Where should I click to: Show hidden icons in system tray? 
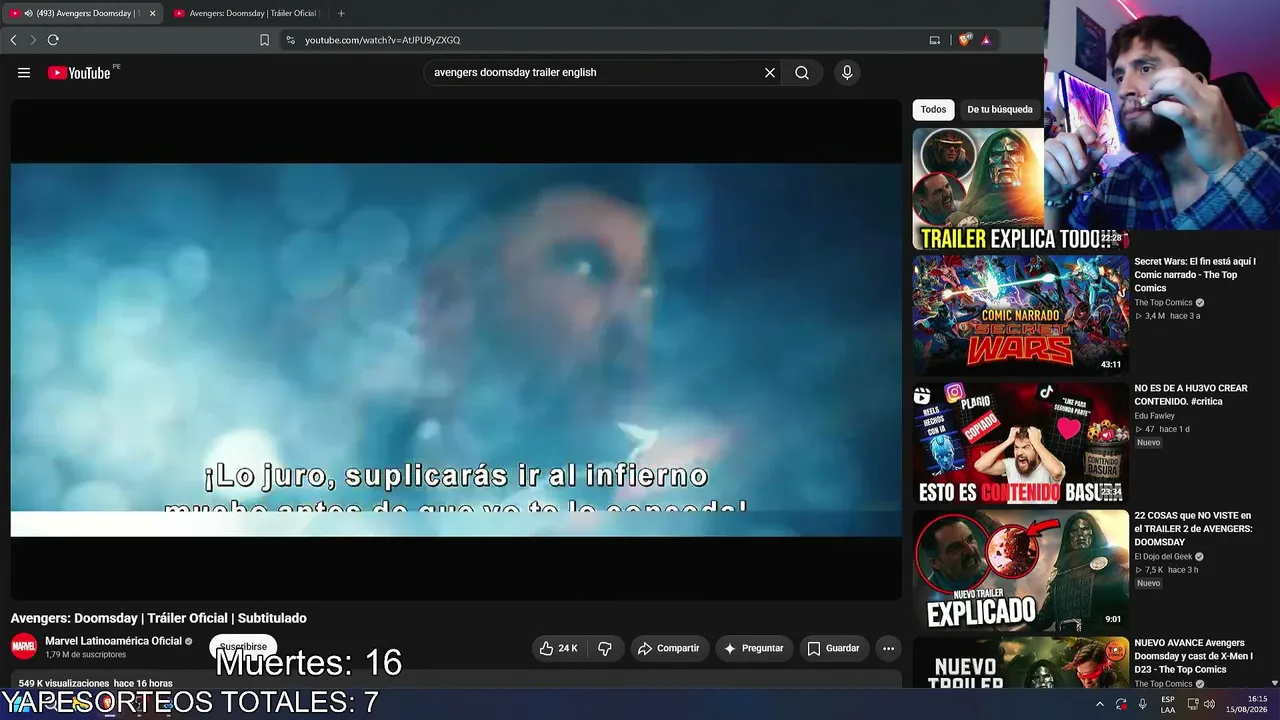click(1100, 704)
